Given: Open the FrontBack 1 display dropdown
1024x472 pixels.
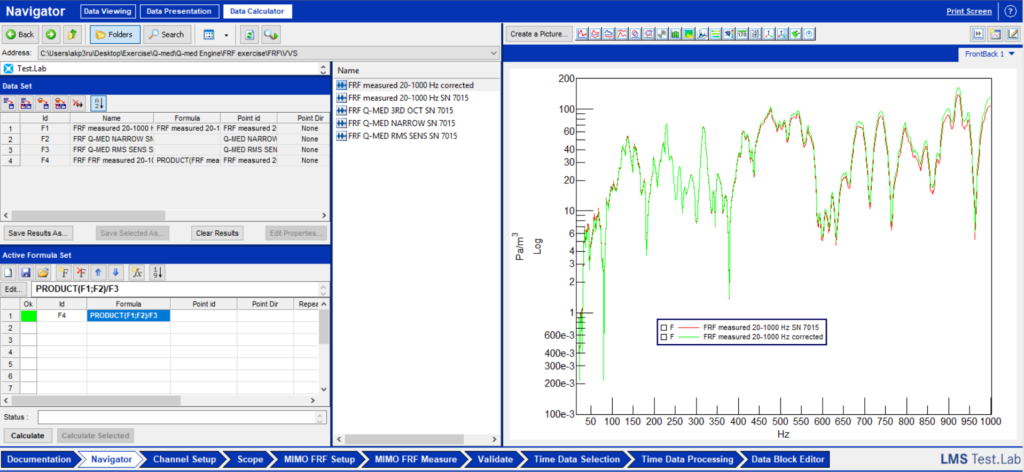Looking at the screenshot, I should tap(1011, 53).
